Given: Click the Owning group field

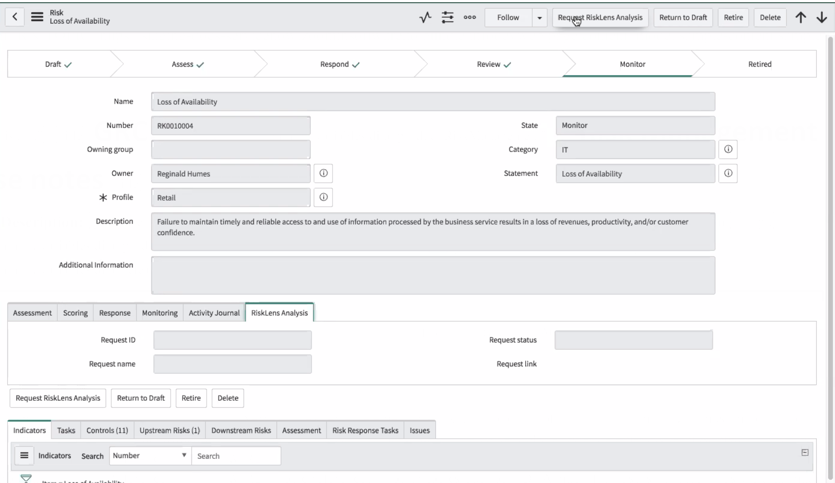Looking at the screenshot, I should tap(231, 150).
